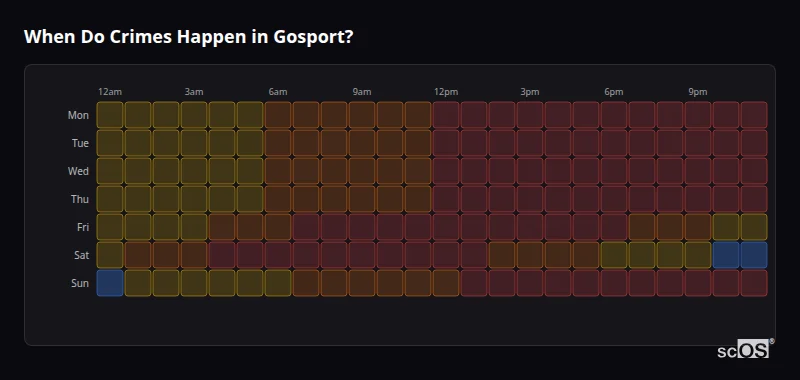Click the Saturday 12am heatmap cell
800x380 pixels.
(x=110, y=255)
